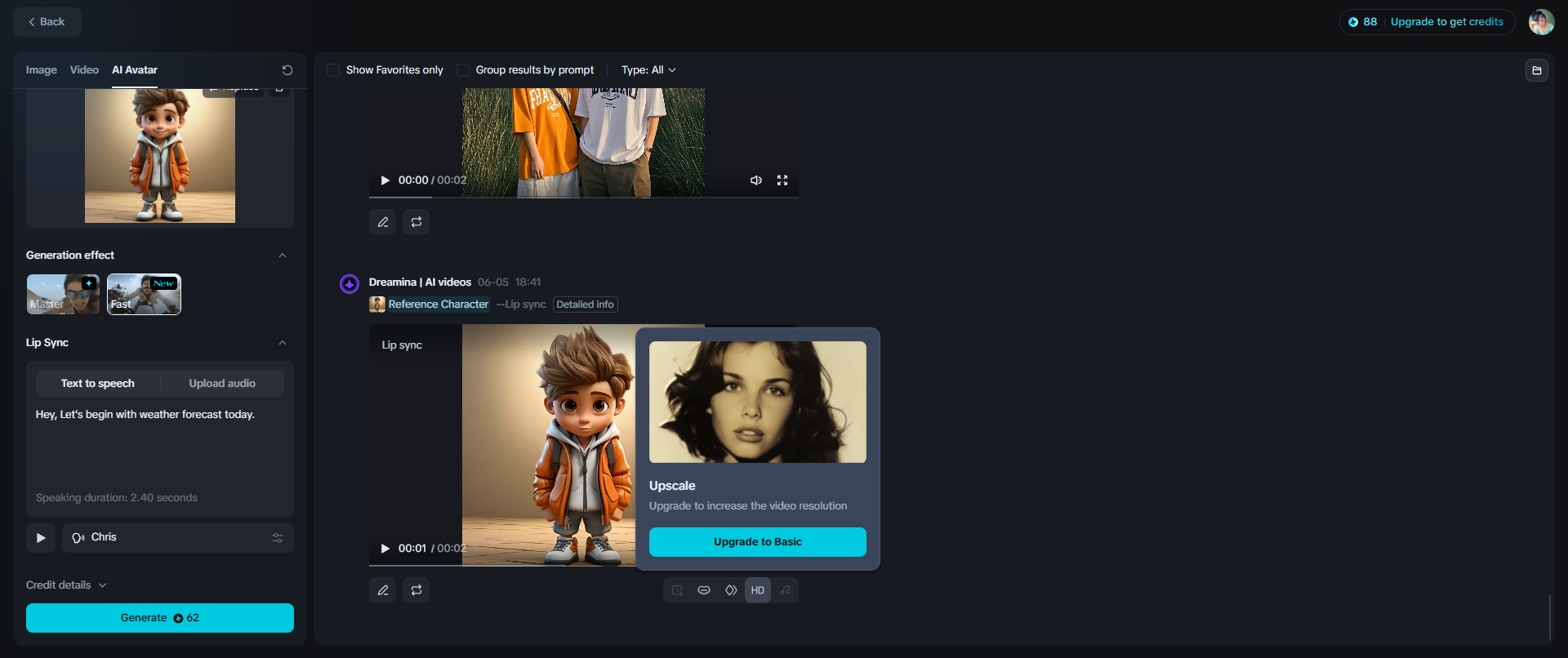Go Back to the previous page
The width and height of the screenshot is (1568, 658).
pyautogui.click(x=47, y=22)
